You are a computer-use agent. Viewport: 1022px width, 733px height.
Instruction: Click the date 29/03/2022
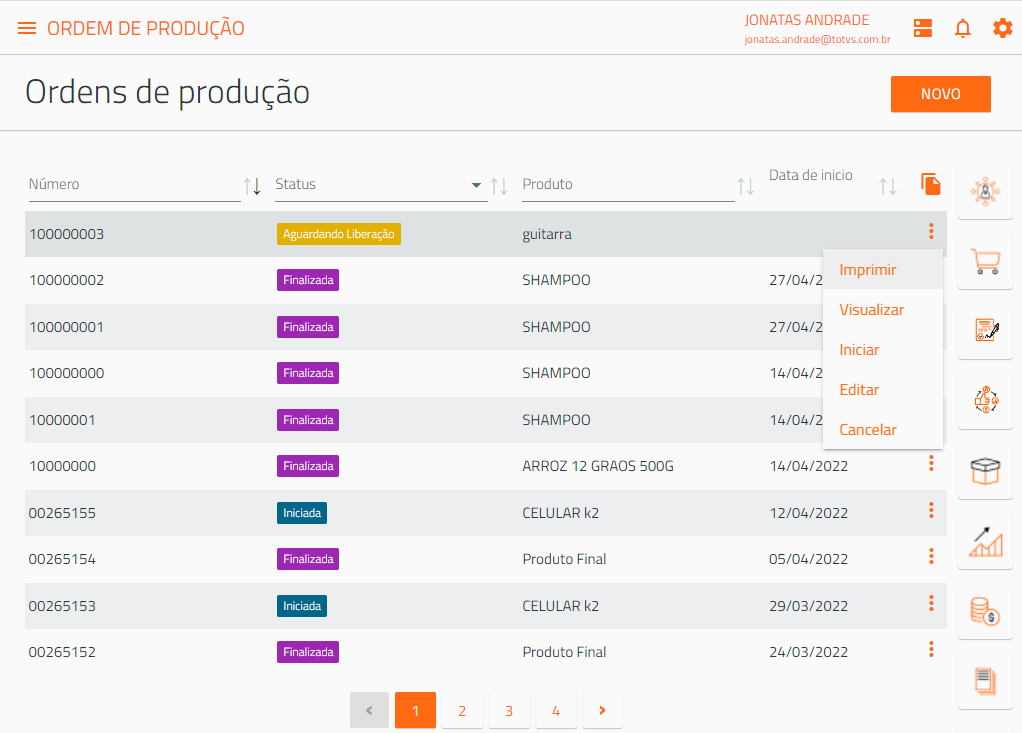coord(808,607)
